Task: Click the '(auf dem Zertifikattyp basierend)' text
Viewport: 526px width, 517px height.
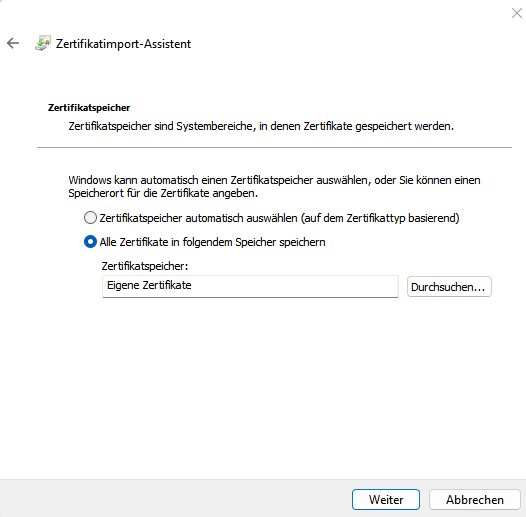Action: tap(380, 218)
